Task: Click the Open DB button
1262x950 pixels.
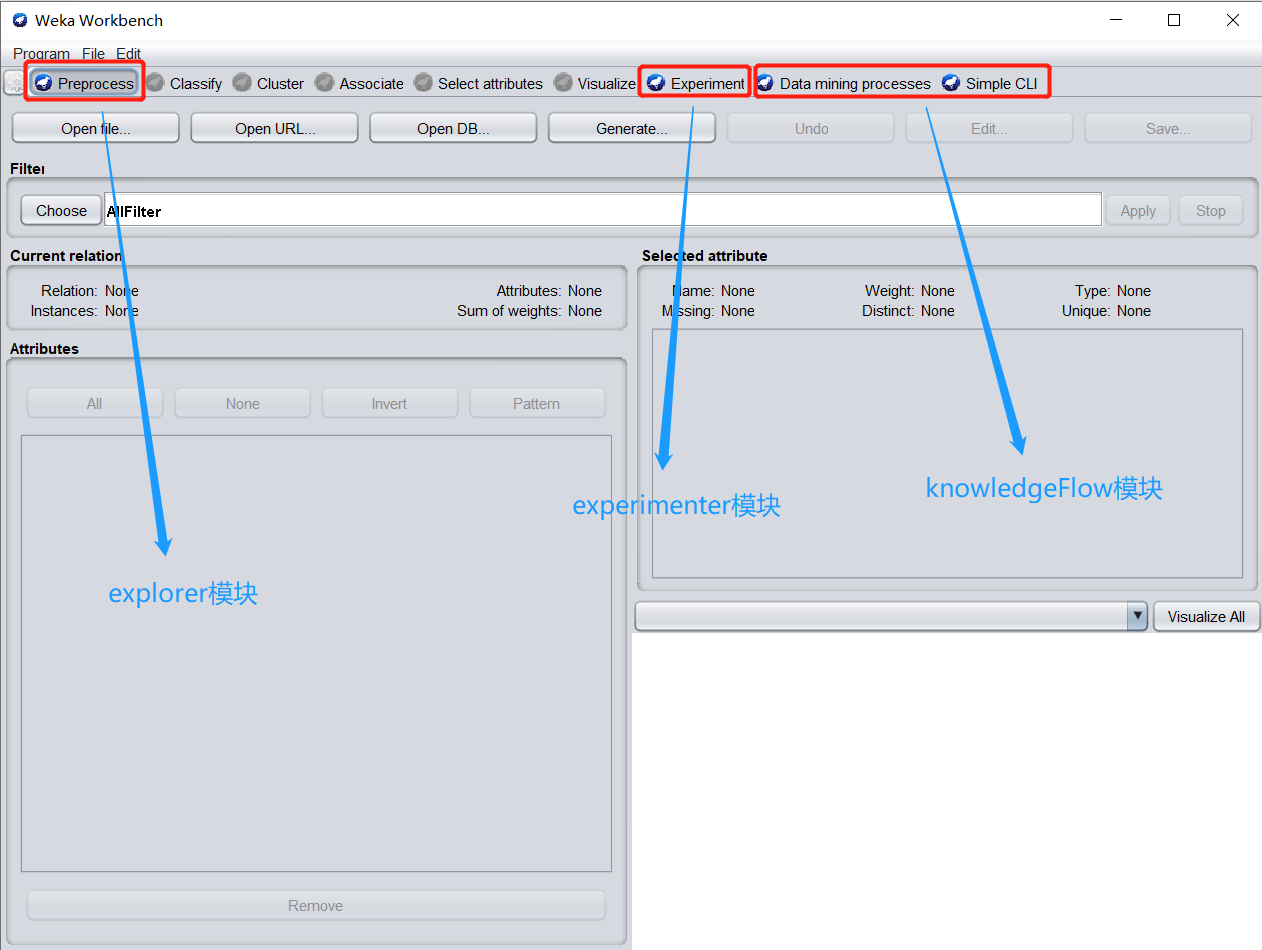Action: (453, 128)
